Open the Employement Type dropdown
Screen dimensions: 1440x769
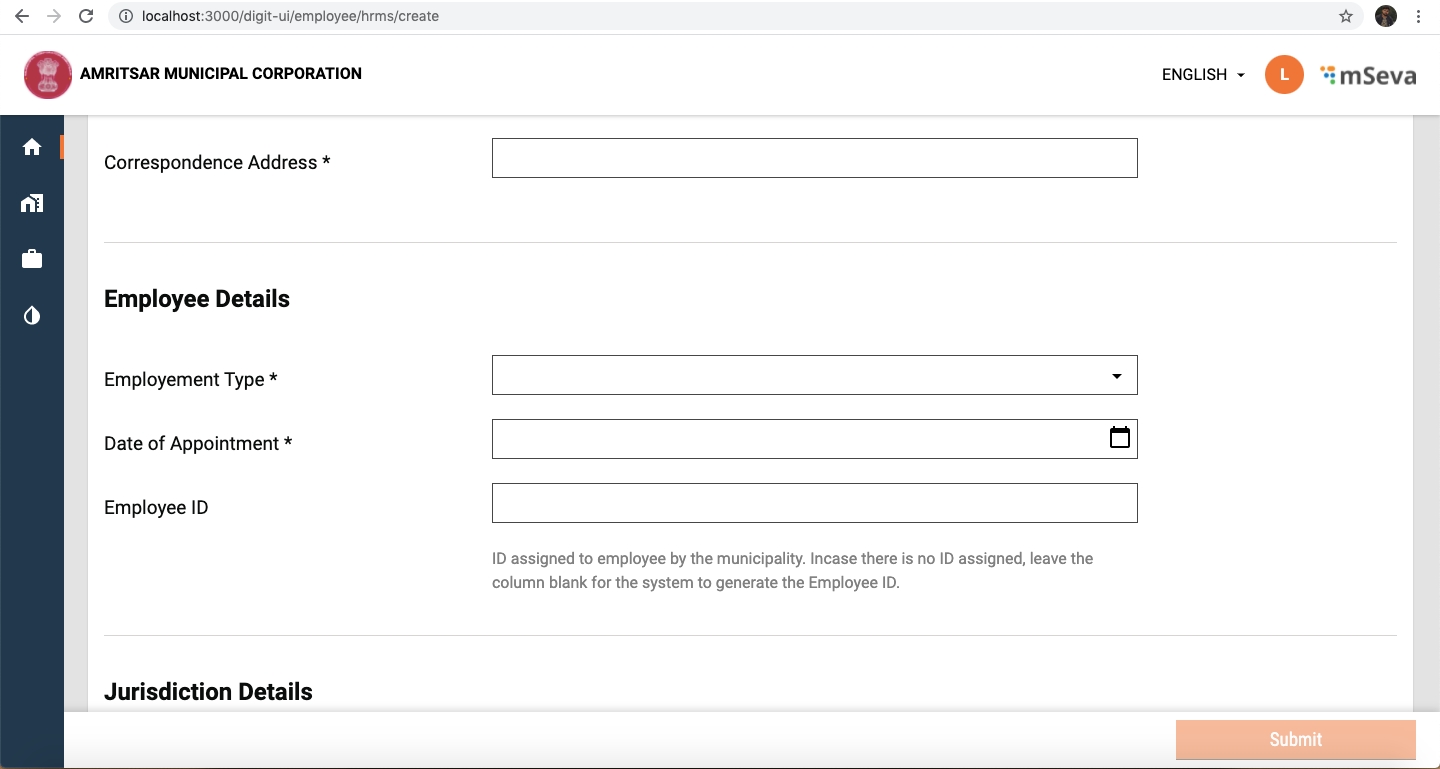[x=814, y=375]
